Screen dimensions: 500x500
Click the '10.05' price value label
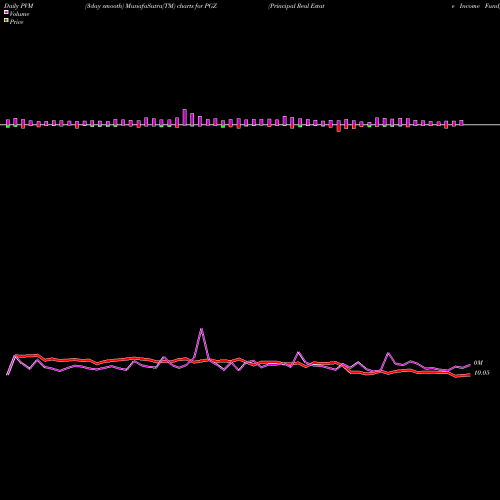pyautogui.click(x=482, y=373)
